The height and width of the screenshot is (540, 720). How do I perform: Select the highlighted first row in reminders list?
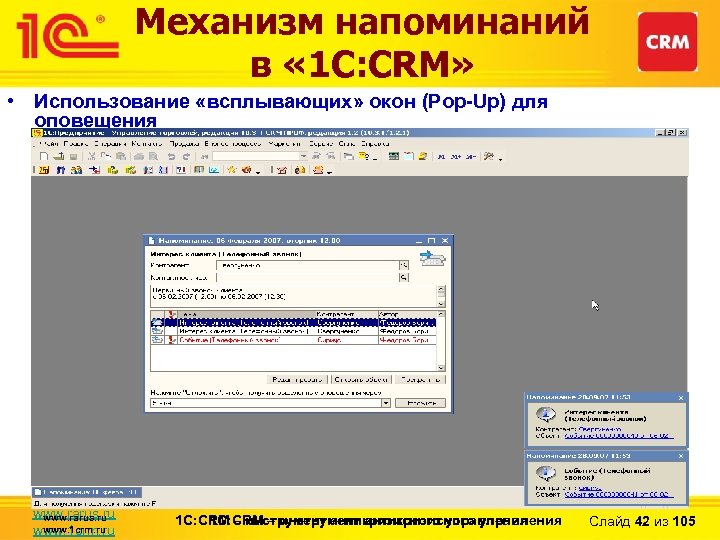pos(293,322)
